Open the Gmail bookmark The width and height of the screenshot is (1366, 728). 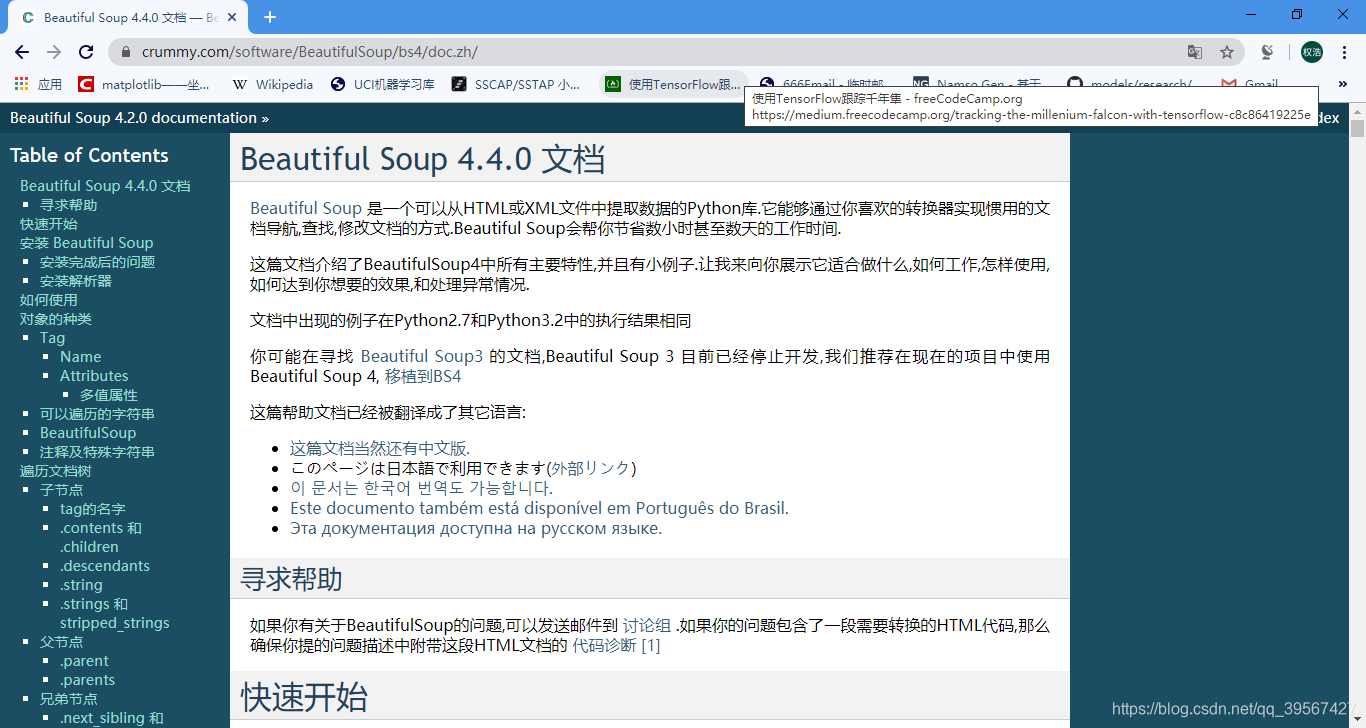pos(1250,84)
